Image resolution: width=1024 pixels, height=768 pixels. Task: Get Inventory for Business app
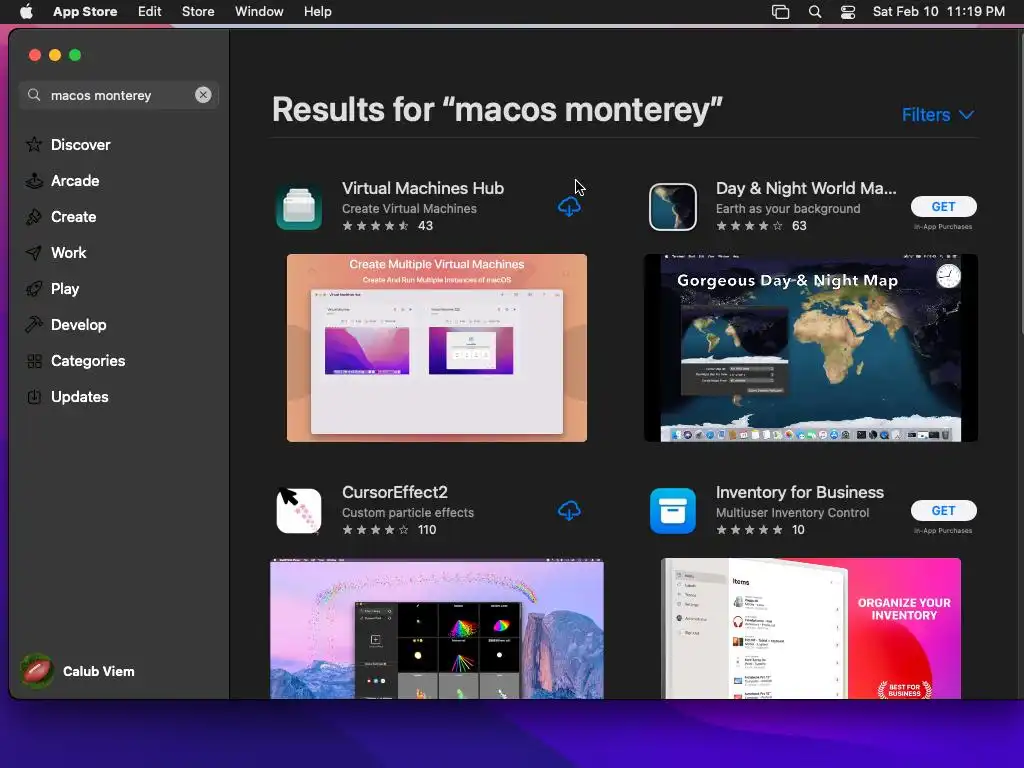pyautogui.click(x=944, y=510)
